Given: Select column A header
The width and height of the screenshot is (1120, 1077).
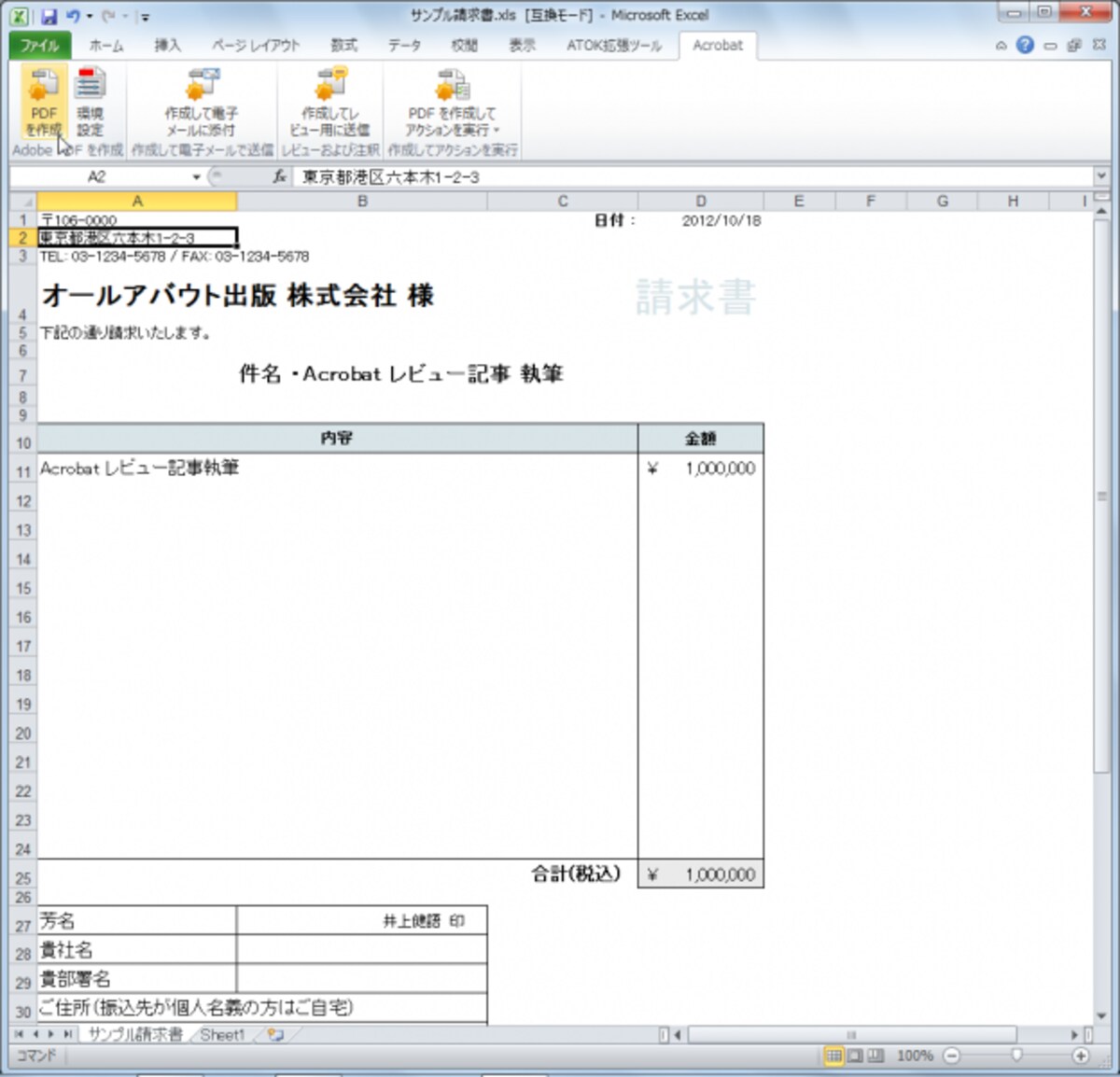Looking at the screenshot, I should pyautogui.click(x=137, y=201).
